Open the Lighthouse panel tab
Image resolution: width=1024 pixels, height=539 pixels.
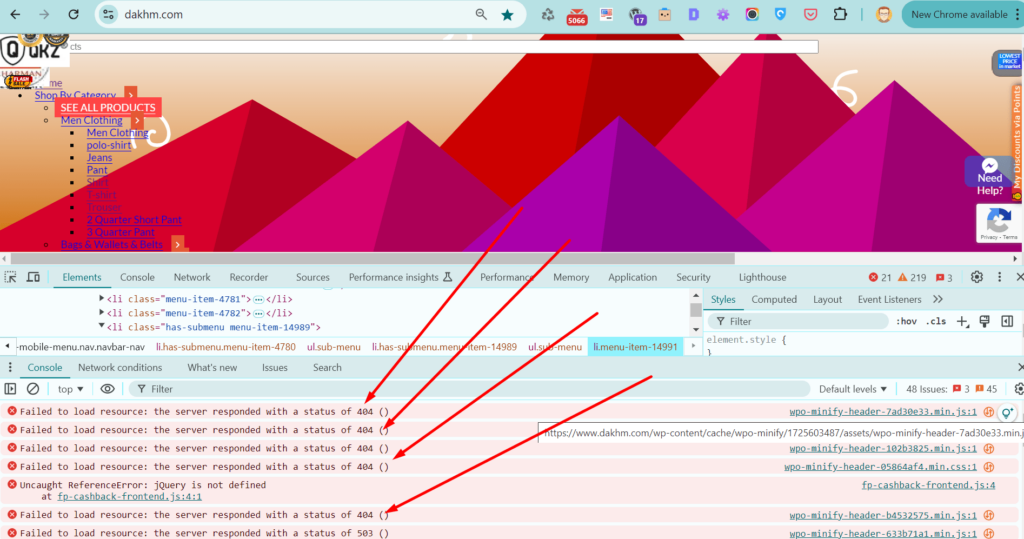[x=762, y=277]
